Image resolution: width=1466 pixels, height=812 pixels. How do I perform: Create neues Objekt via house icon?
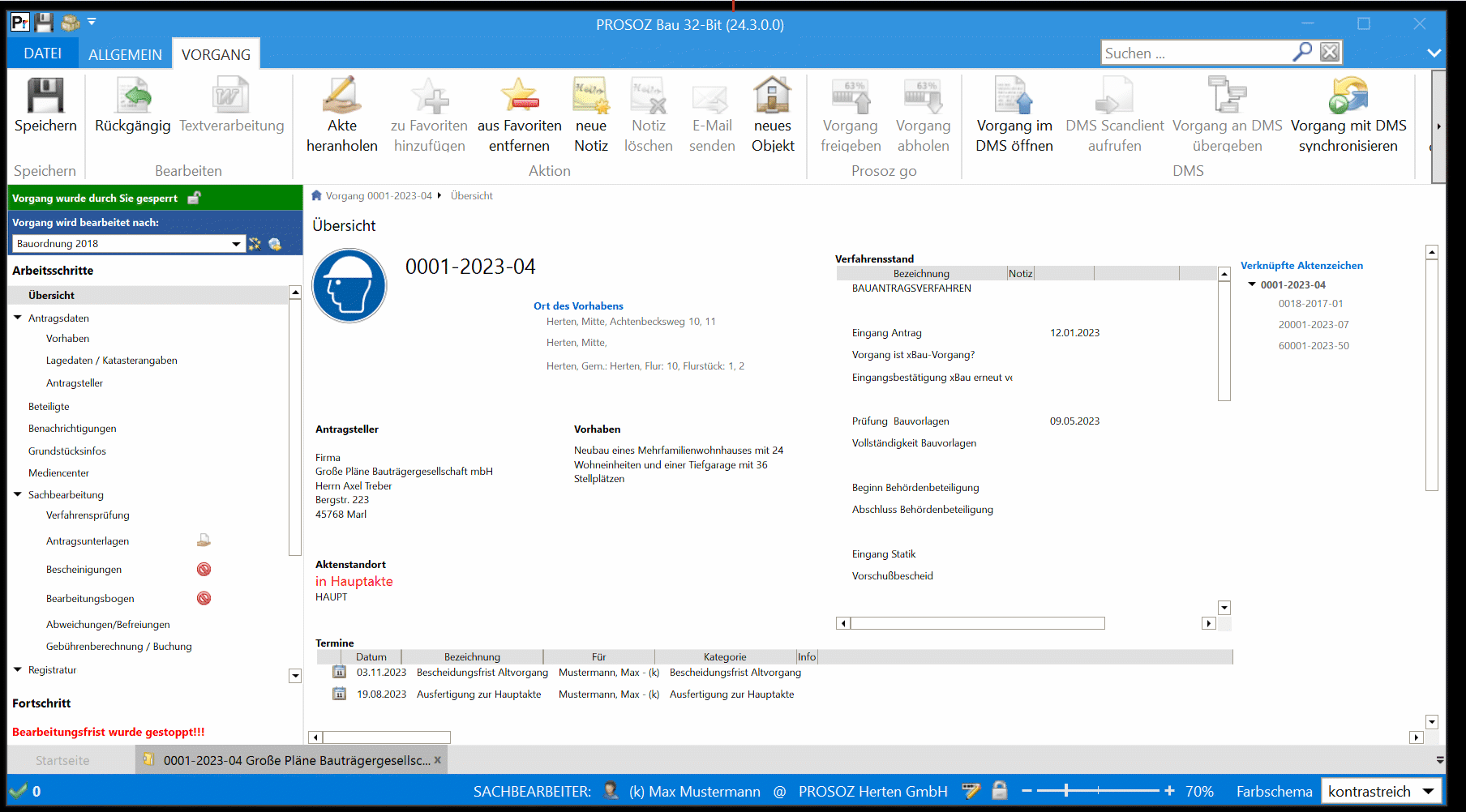772,96
